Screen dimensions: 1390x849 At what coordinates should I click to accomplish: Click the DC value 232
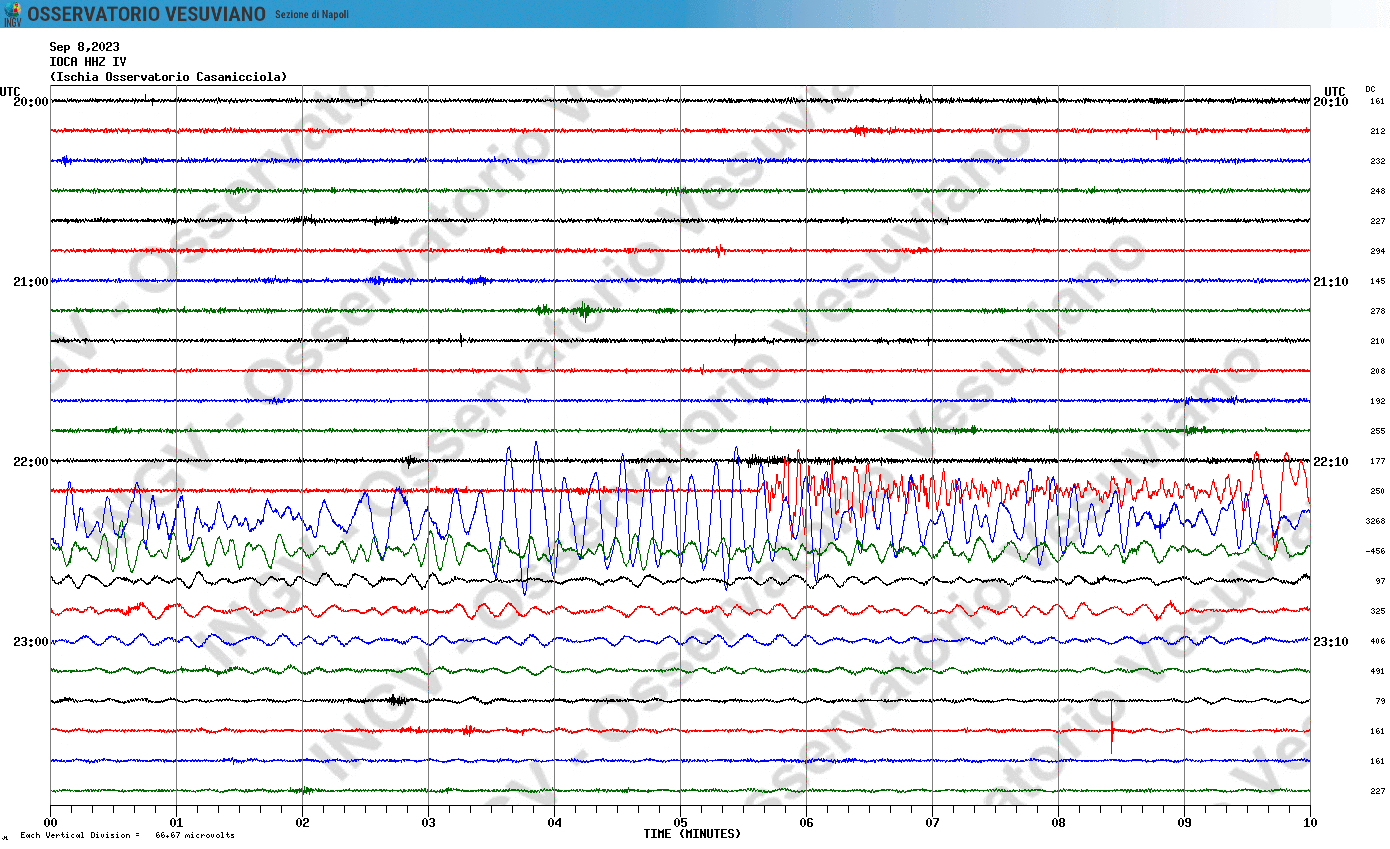tap(1377, 161)
